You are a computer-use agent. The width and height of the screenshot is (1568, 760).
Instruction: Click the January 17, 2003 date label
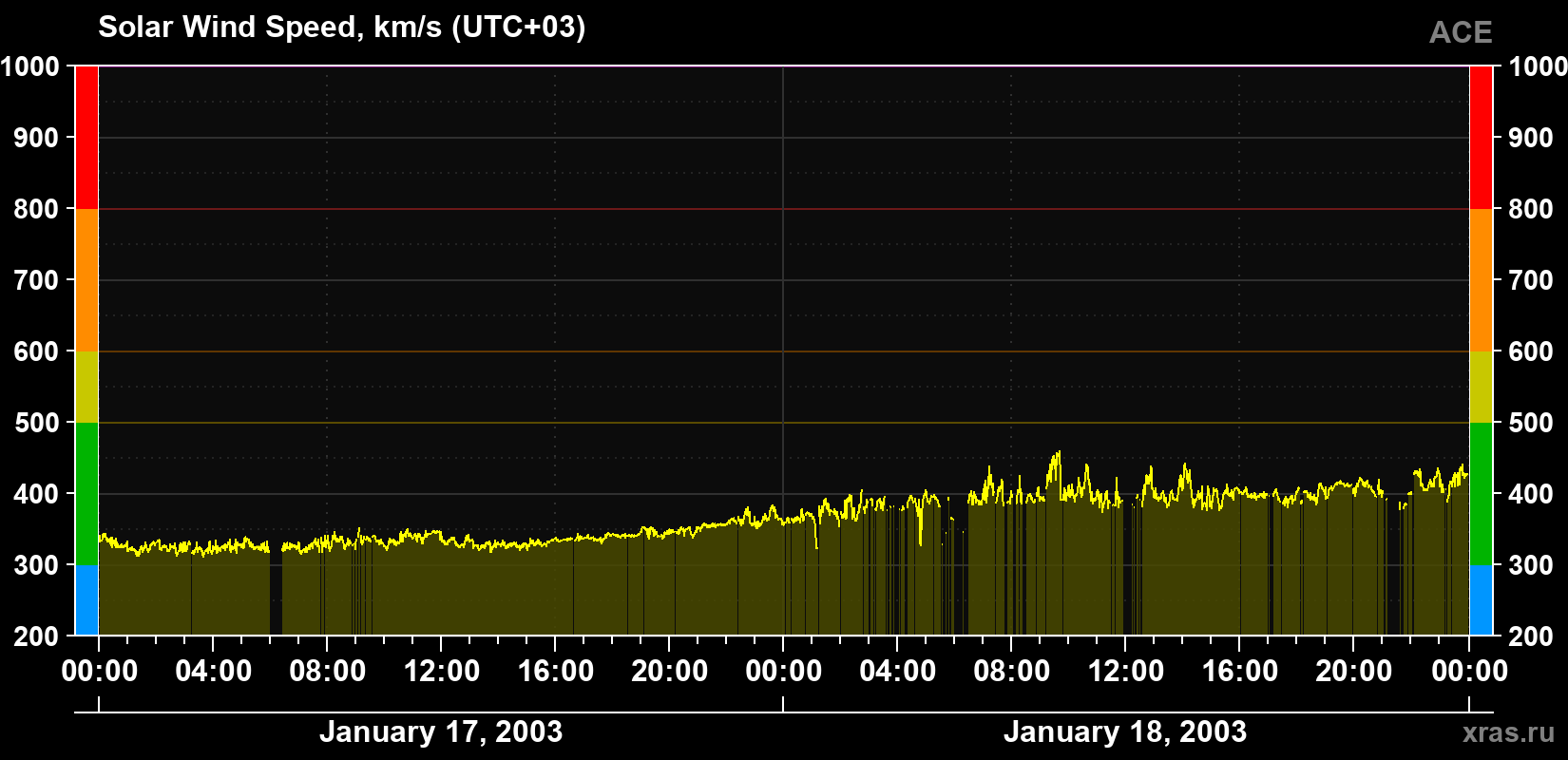click(441, 731)
